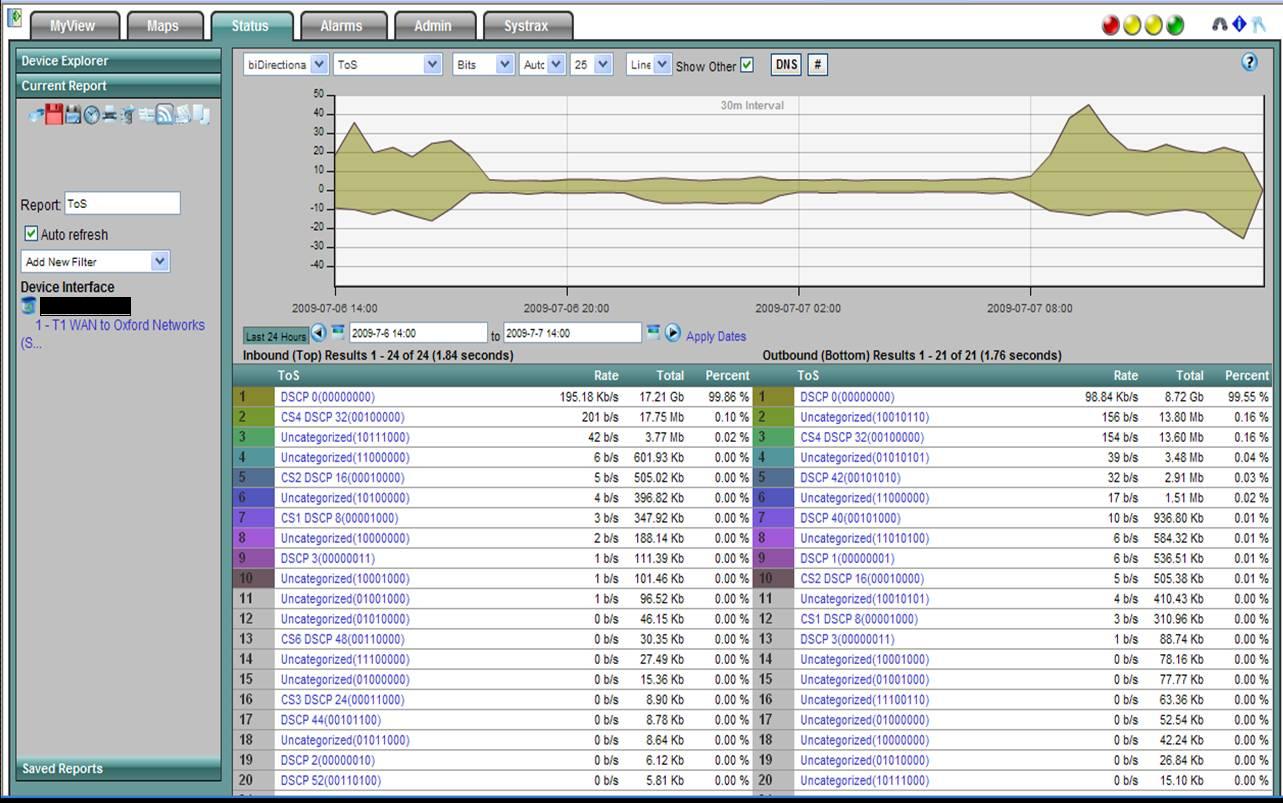
Task: Click the next time period arrow
Action: [672, 333]
